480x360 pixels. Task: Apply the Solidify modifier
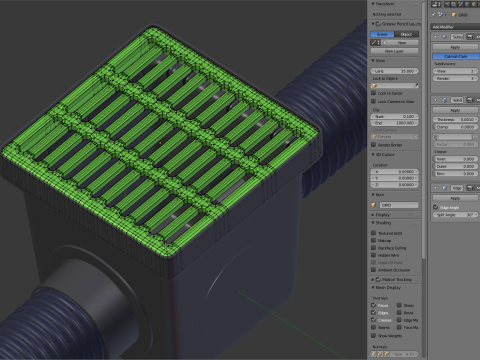tap(455, 110)
